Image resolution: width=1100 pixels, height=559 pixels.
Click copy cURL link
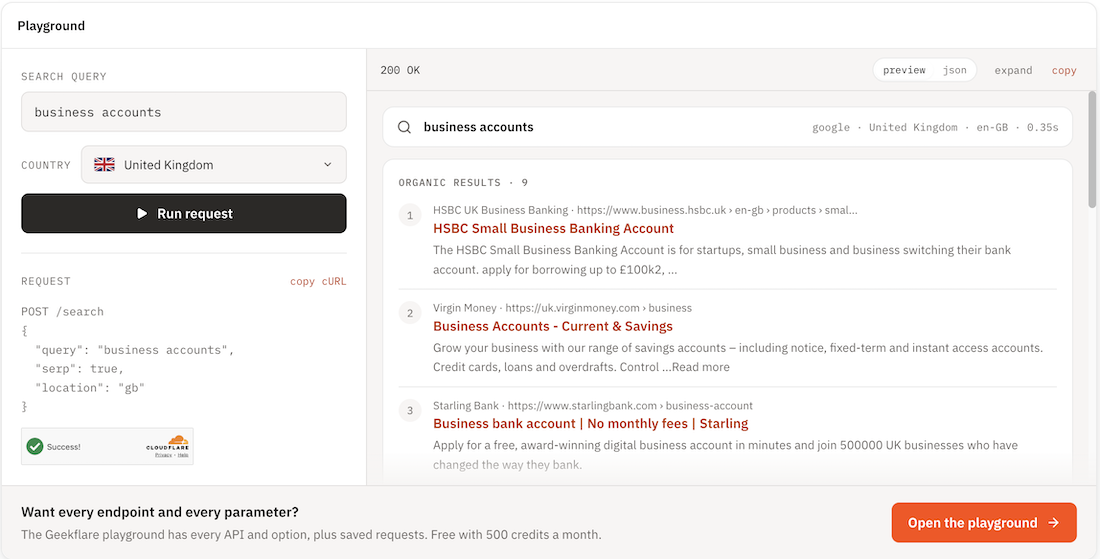[x=318, y=281]
